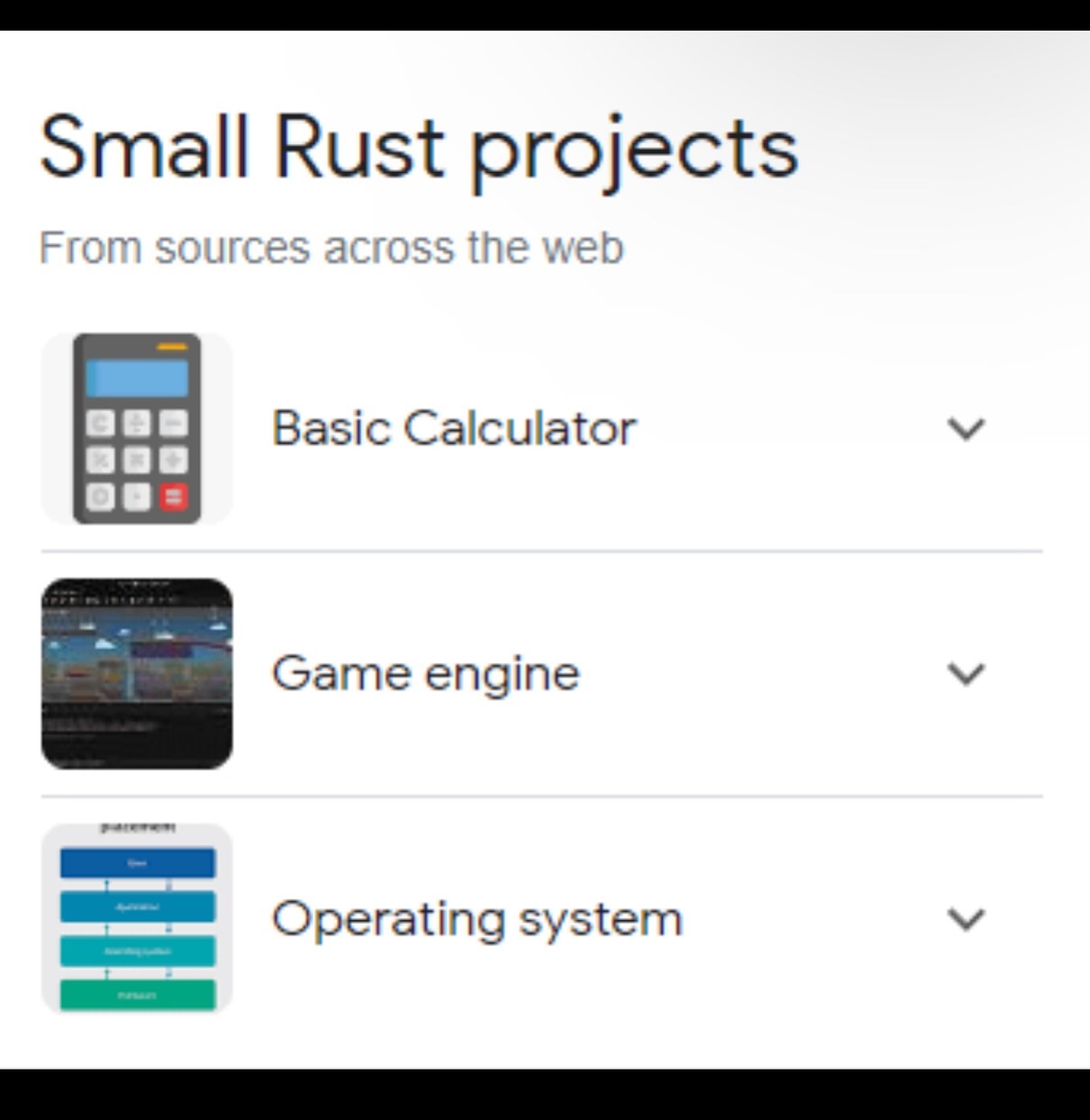The height and width of the screenshot is (1120, 1090).
Task: Expand the Operating system chevron arrow
Action: [x=966, y=919]
